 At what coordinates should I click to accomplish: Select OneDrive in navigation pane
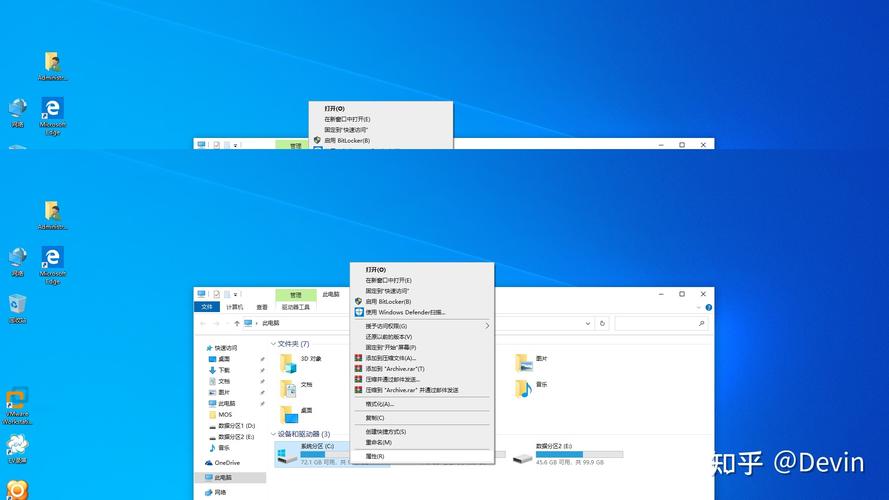tap(223, 463)
